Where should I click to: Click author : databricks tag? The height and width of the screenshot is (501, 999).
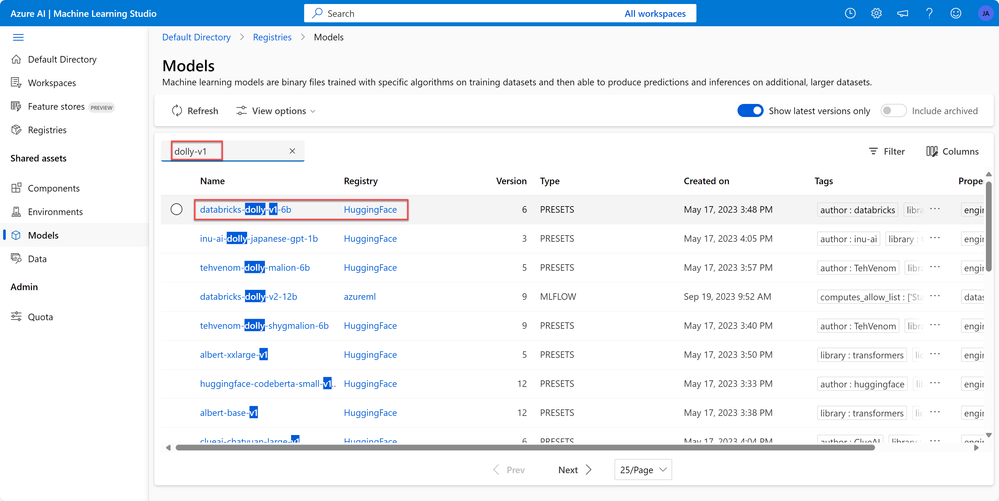(858, 210)
